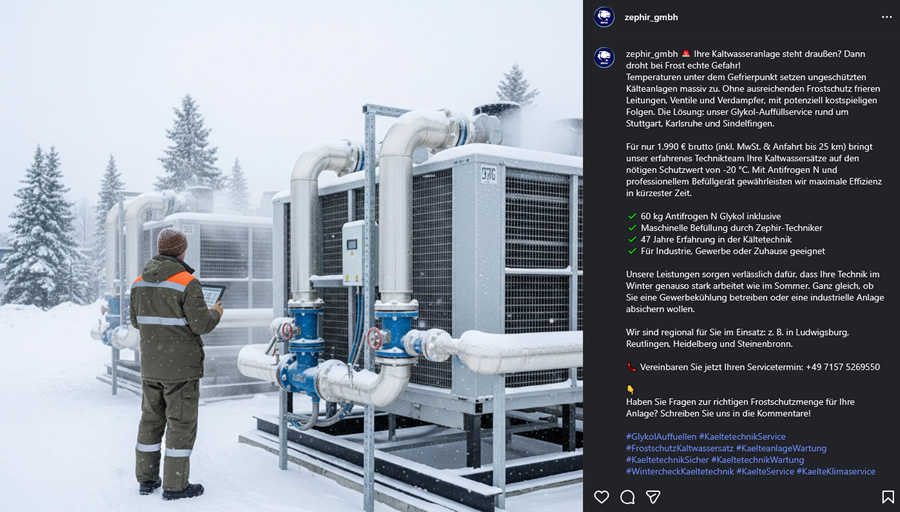
Task: Like the post with the heart icon
Action: [601, 496]
